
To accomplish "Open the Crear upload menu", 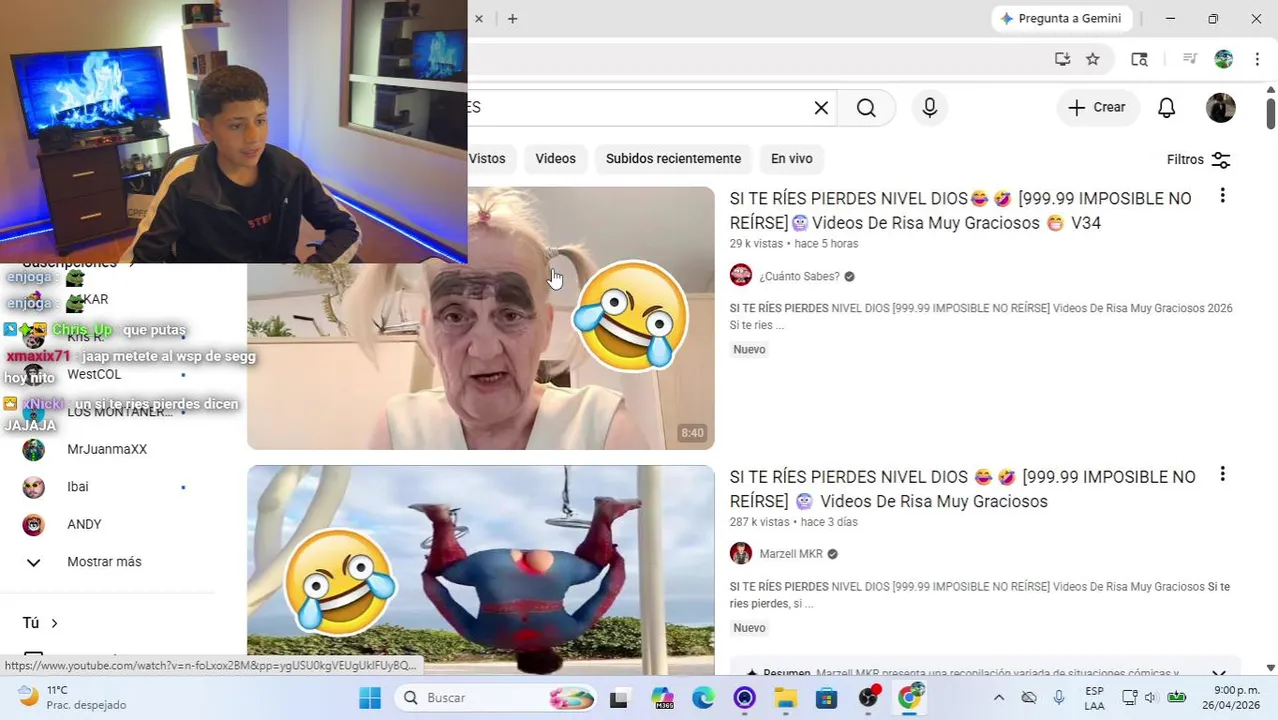I will pos(1097,108).
